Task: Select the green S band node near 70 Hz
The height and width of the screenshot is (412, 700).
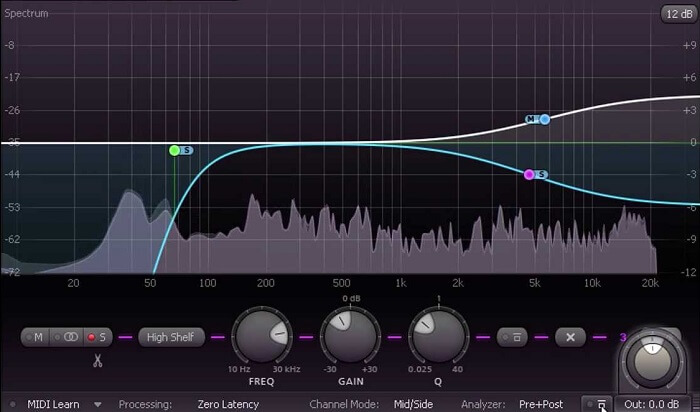Action: click(175, 150)
